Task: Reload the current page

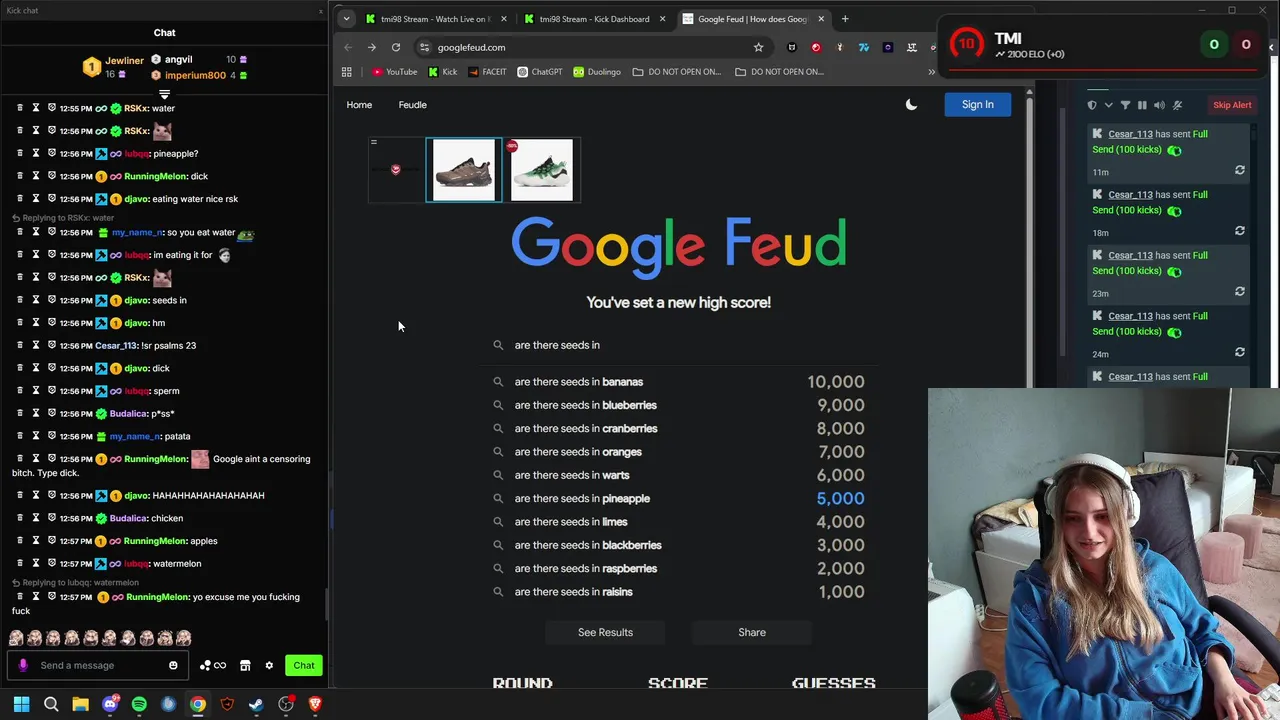Action: pos(396,47)
